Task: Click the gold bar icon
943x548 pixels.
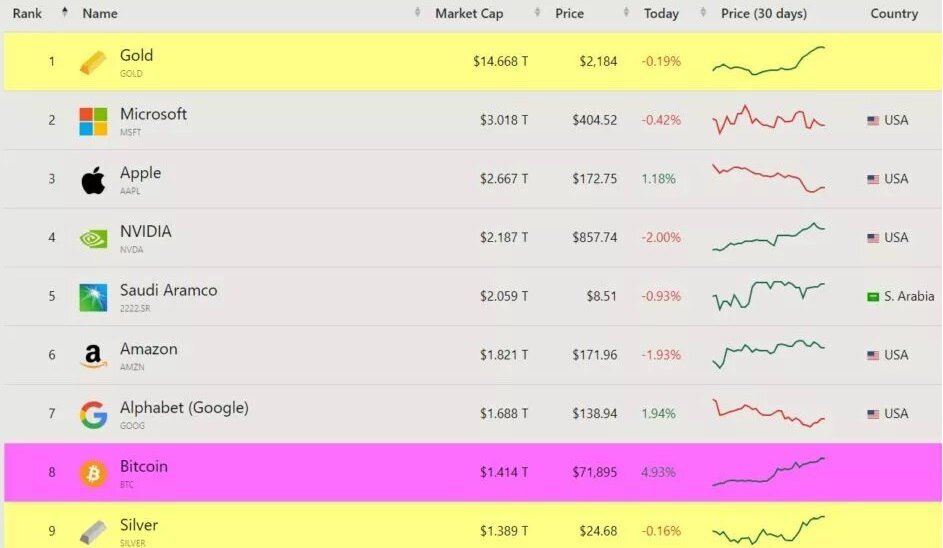Action: point(93,62)
